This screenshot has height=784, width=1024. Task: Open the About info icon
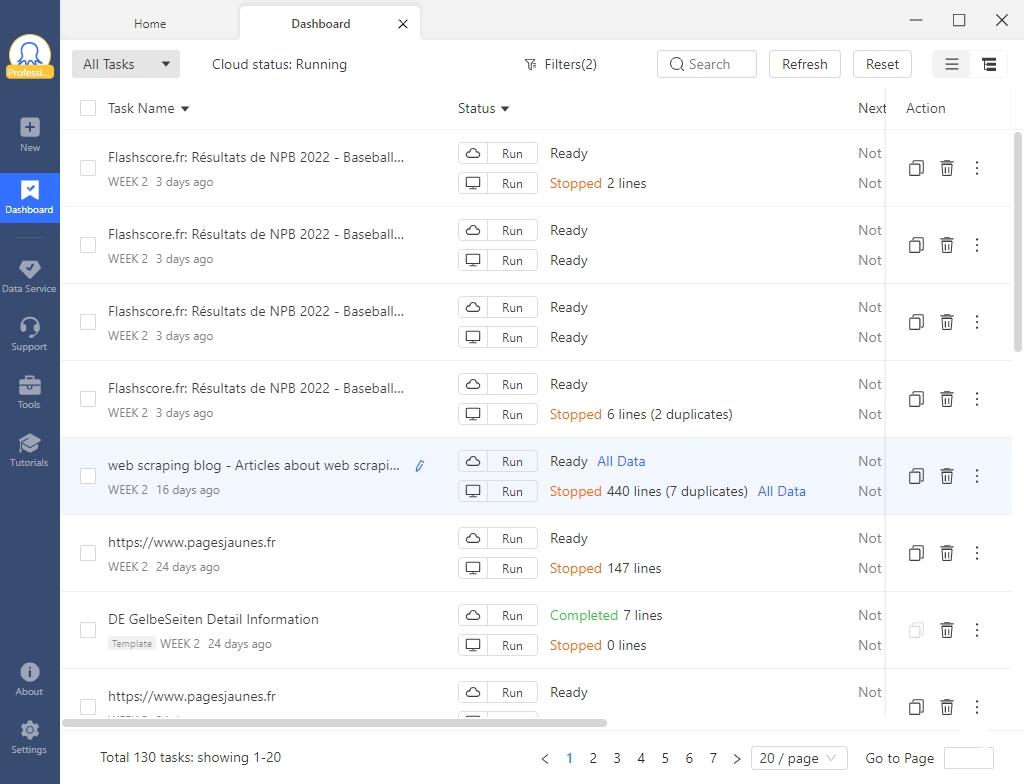29,679
